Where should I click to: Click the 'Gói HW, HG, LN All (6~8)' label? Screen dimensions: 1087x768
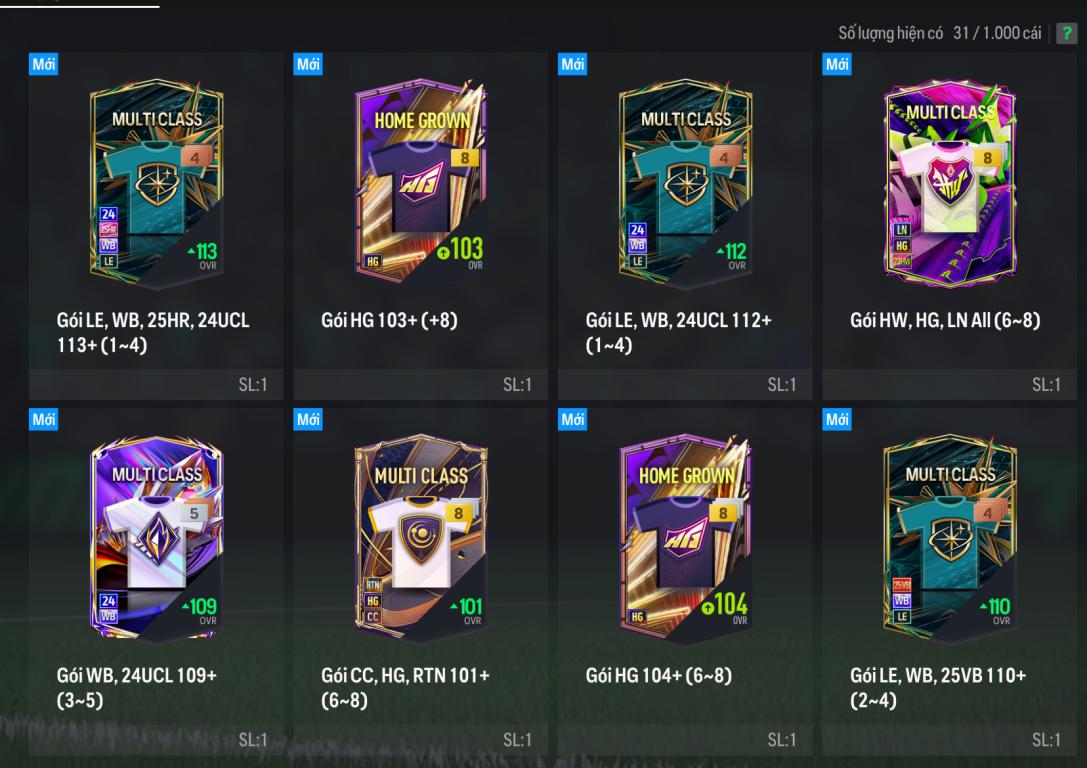click(945, 320)
